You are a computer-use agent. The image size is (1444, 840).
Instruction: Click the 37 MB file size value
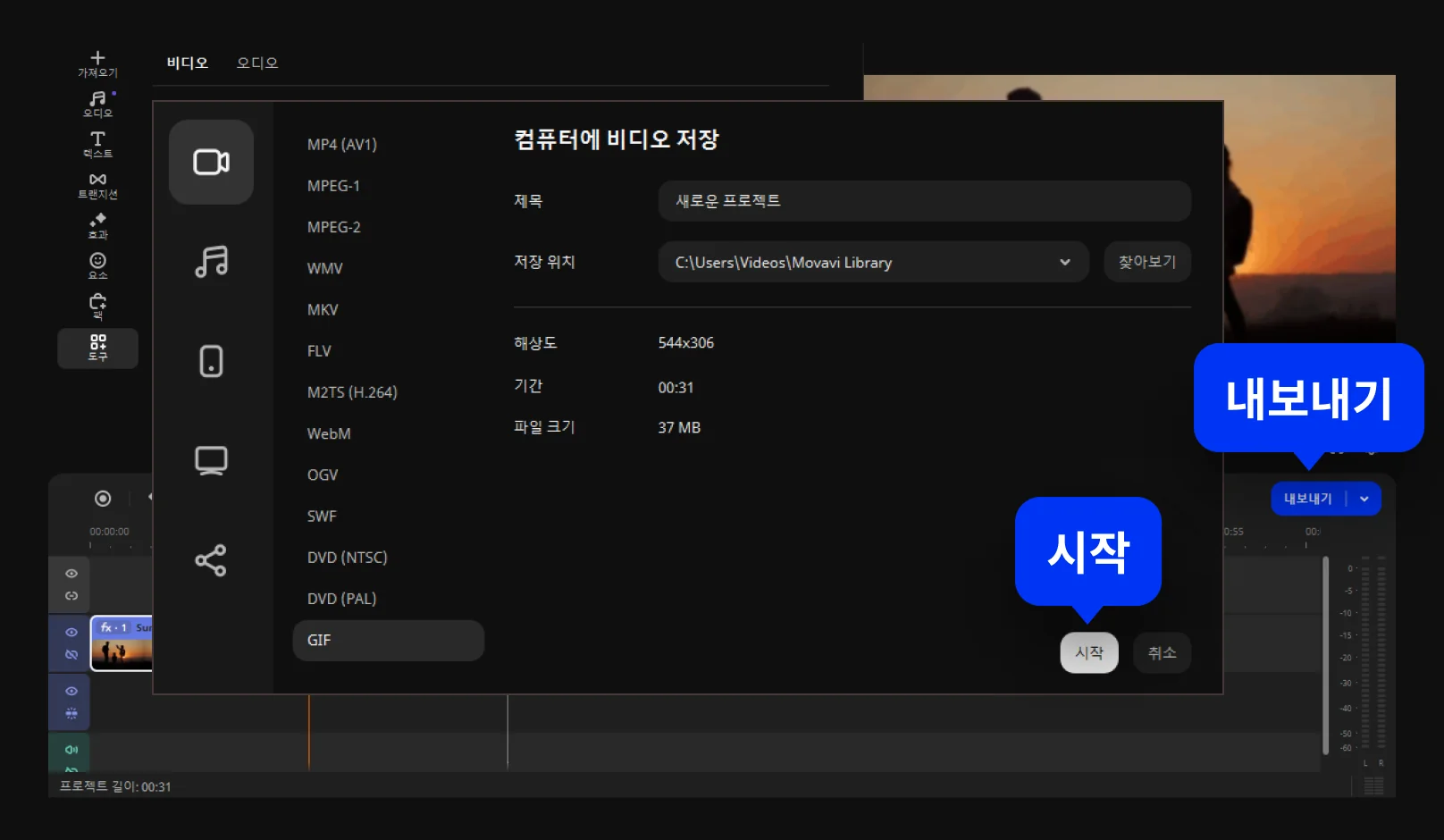(679, 428)
